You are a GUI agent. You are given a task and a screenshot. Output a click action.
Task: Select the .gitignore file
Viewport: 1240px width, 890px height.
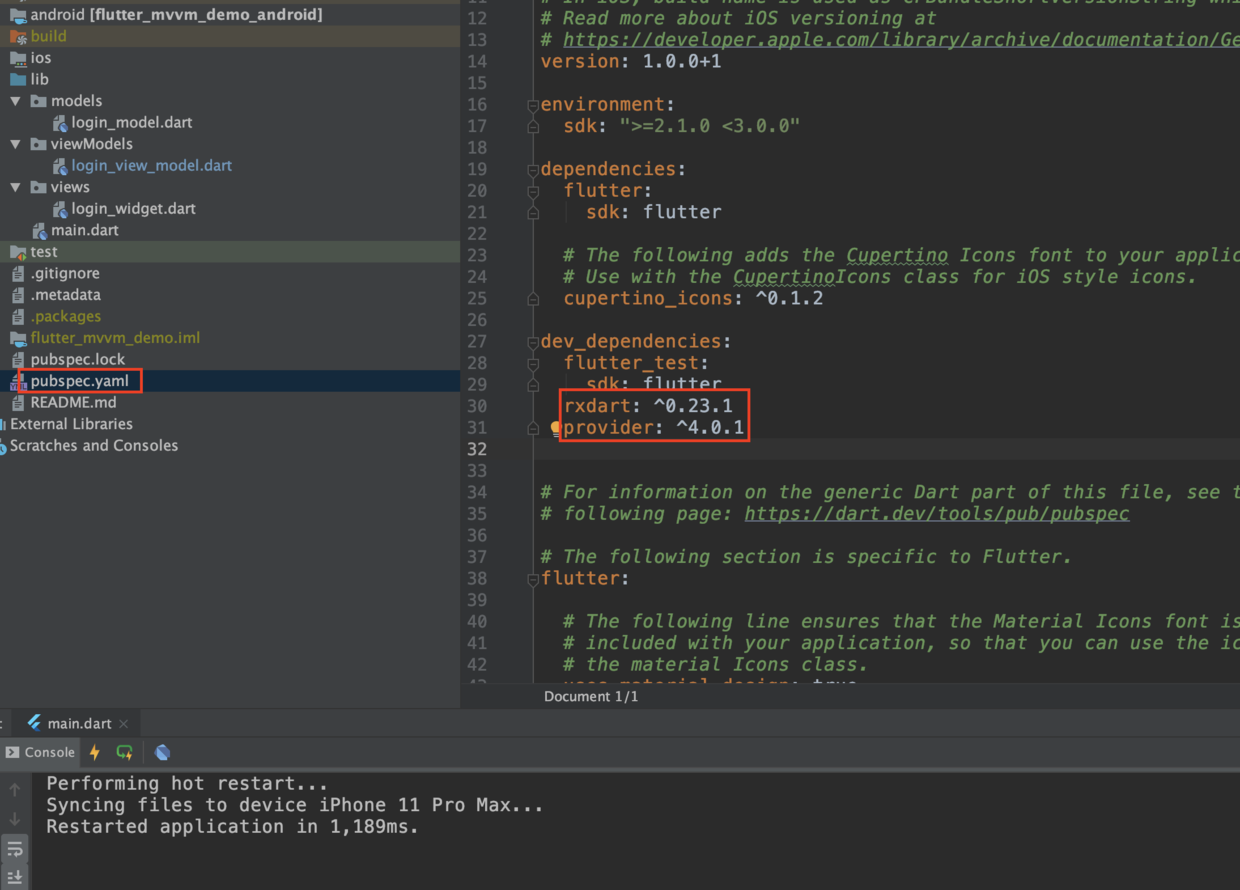click(x=65, y=273)
